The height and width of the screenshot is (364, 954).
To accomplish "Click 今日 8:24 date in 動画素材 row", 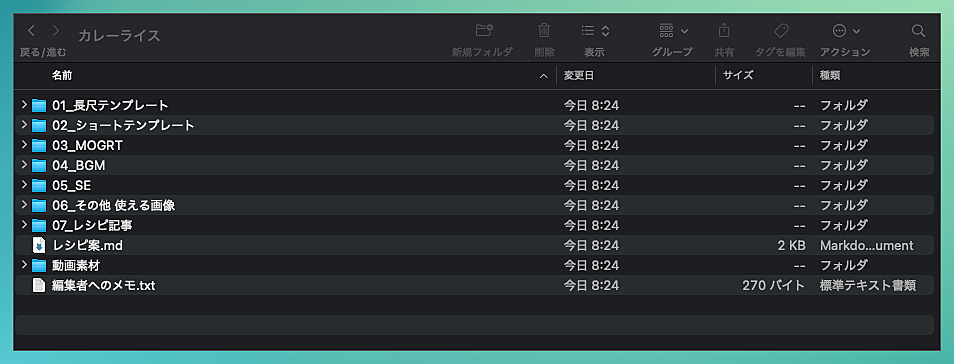I will [591, 265].
